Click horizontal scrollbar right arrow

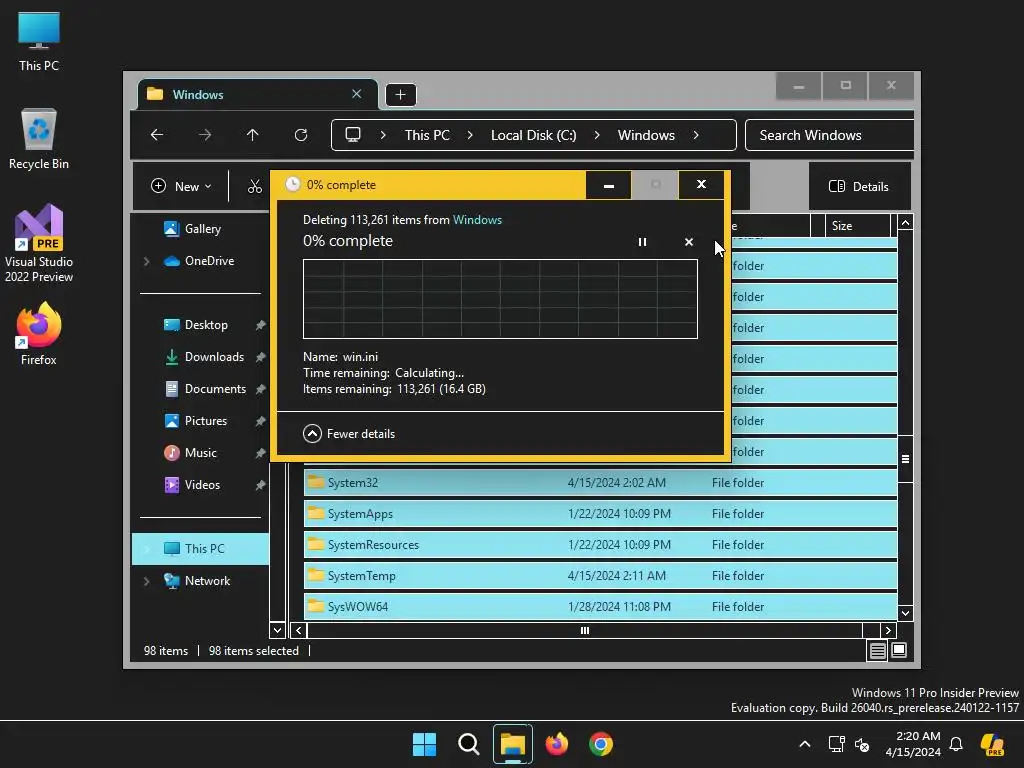click(x=888, y=630)
